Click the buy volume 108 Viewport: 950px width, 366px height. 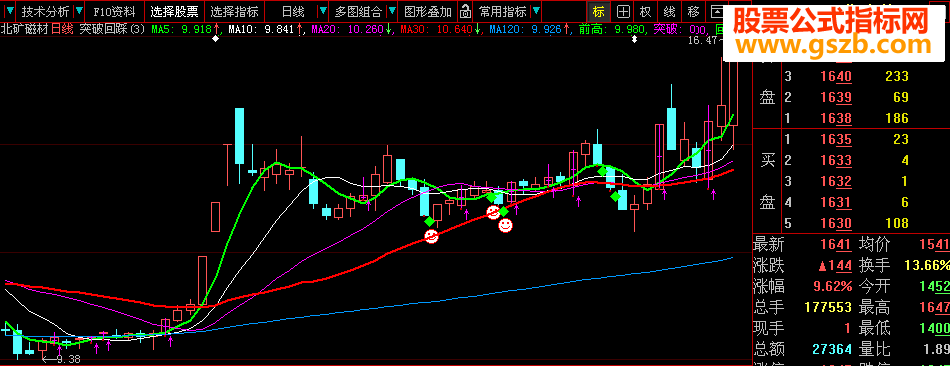[897, 223]
